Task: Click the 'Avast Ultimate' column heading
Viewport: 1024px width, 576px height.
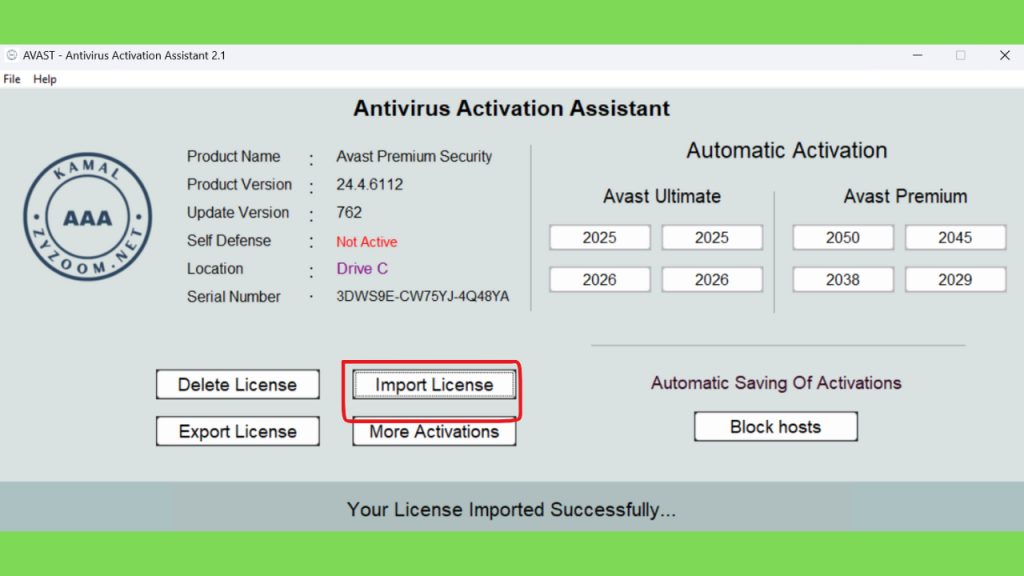Action: click(x=662, y=197)
